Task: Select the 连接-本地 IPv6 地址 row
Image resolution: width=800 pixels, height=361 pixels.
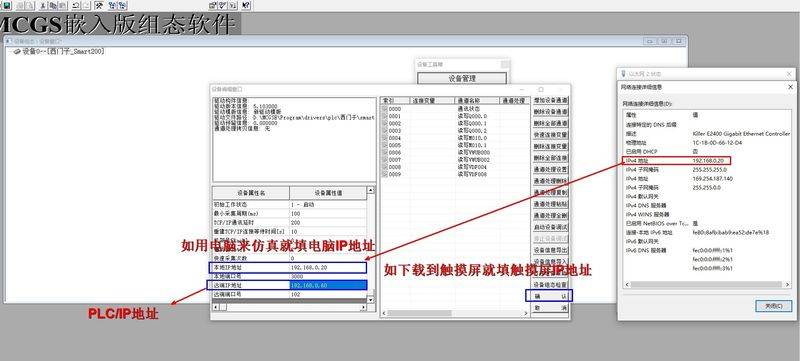Action: pyautogui.click(x=706, y=233)
